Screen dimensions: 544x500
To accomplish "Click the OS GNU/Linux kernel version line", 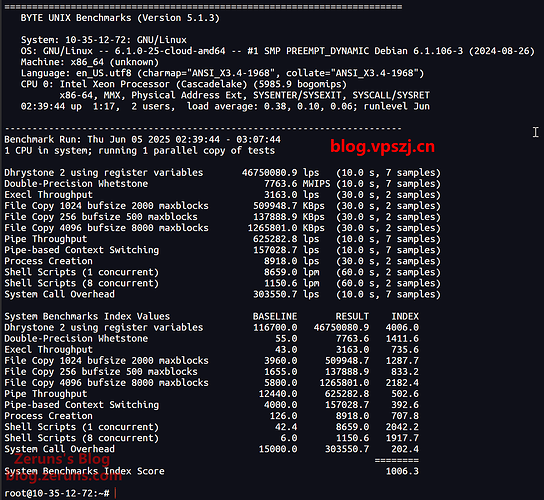I will 277,51.
